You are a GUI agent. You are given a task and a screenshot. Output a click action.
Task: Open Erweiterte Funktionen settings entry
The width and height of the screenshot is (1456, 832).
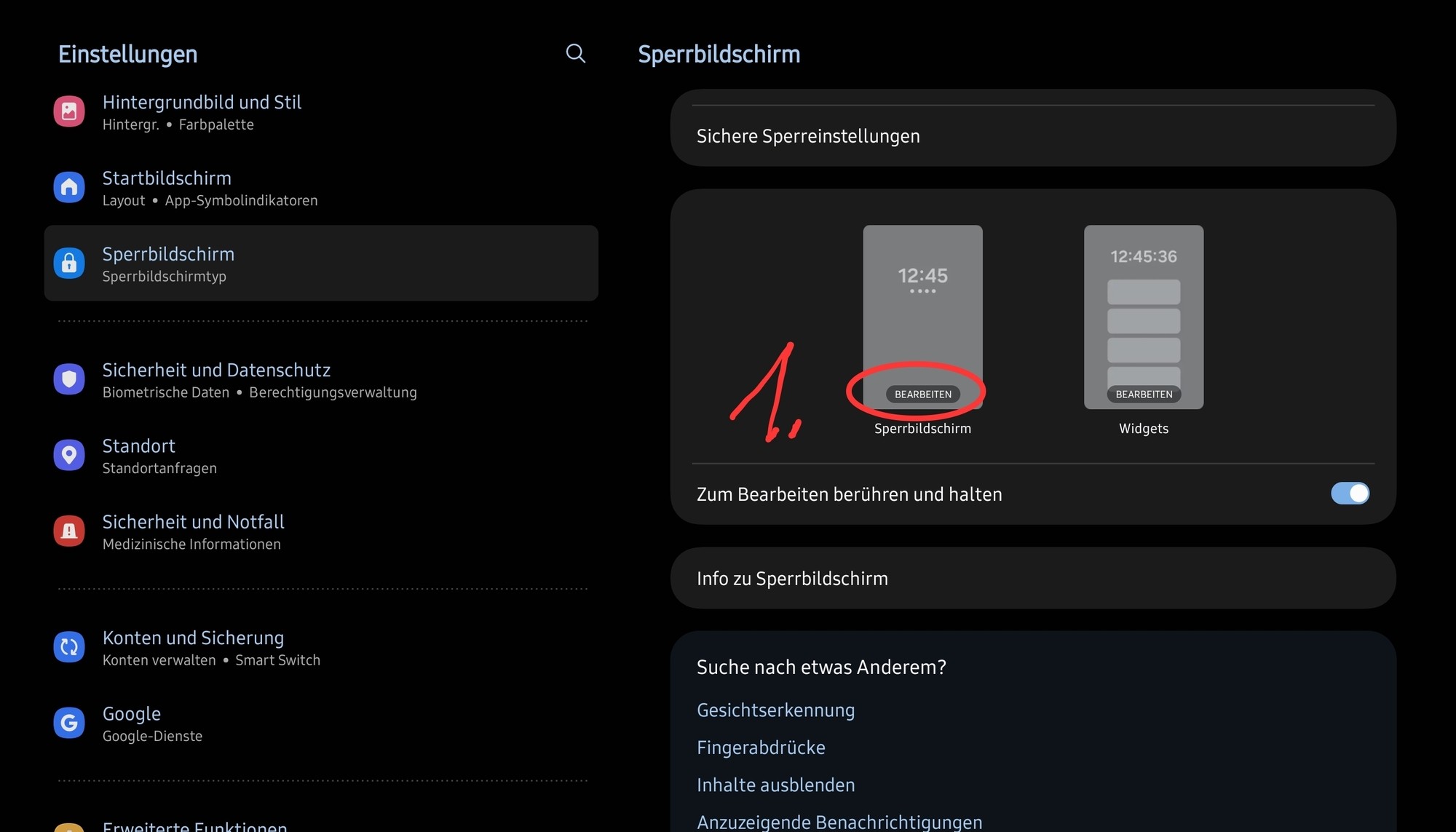pos(194,826)
